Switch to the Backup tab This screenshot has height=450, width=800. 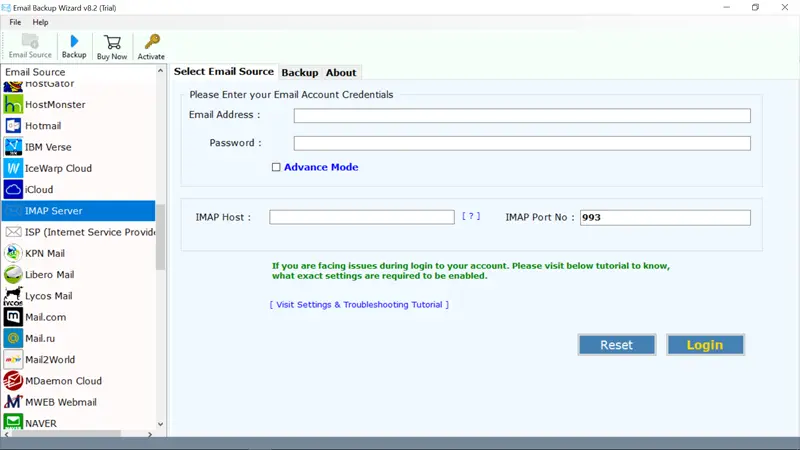tap(300, 72)
